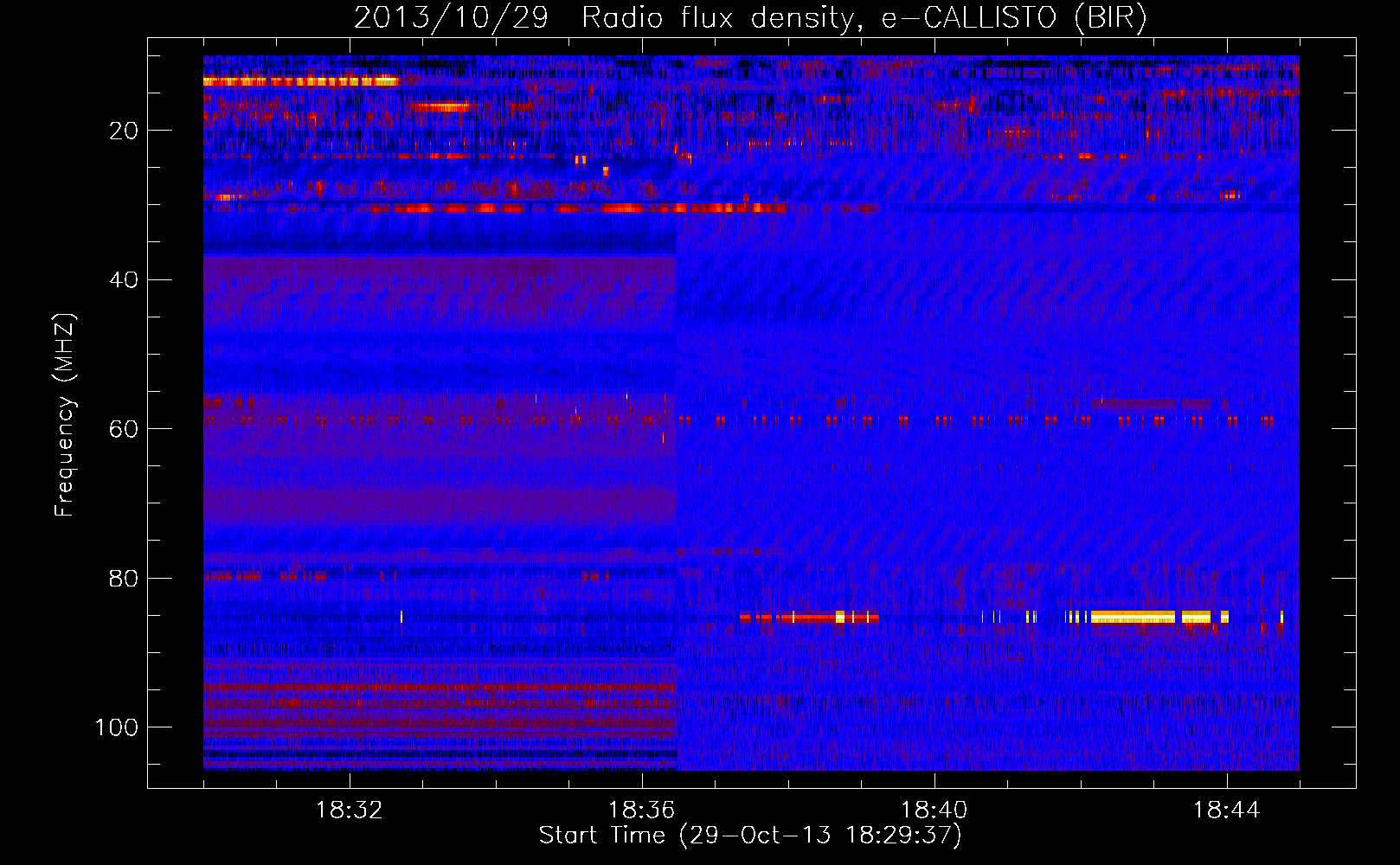Click the 40 MHz frequency tick label

tap(124, 279)
